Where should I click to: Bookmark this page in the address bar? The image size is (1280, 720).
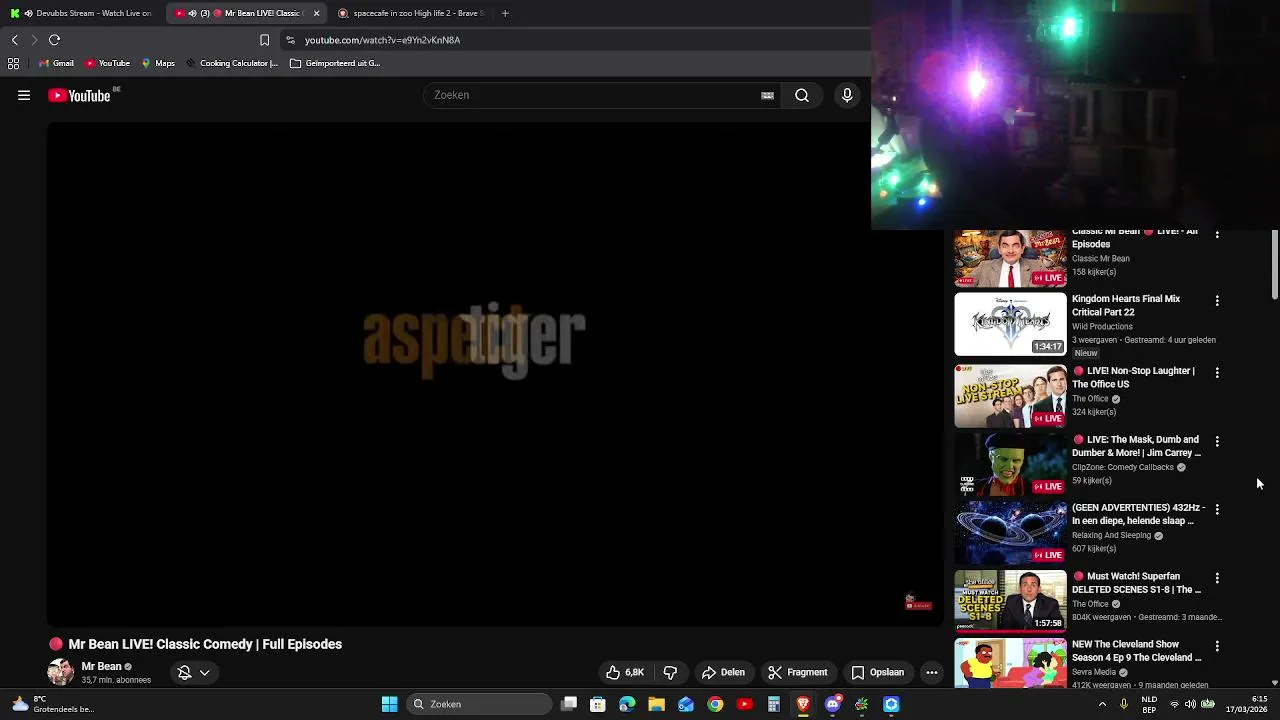264,40
